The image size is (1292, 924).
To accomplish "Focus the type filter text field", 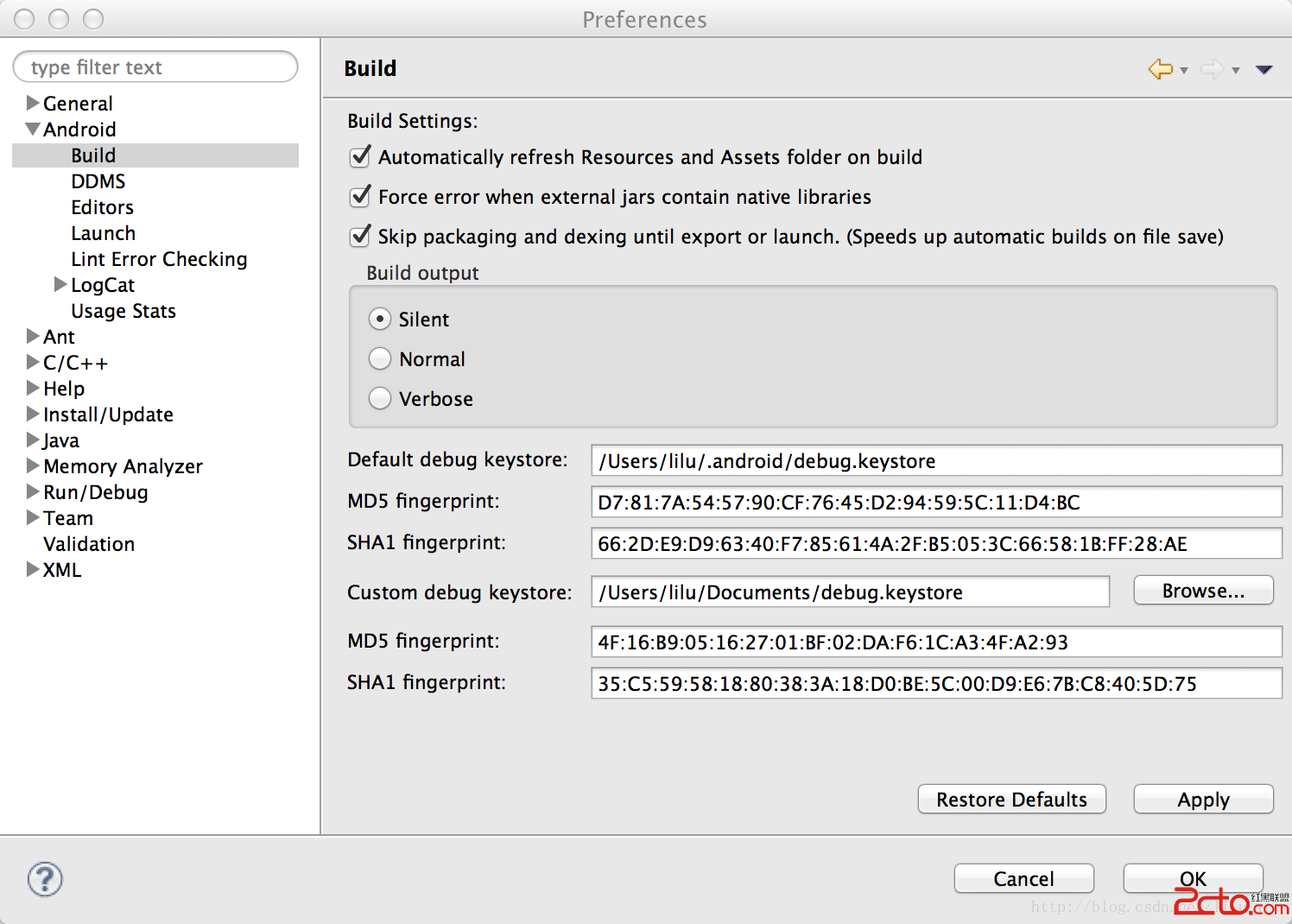I will [155, 67].
